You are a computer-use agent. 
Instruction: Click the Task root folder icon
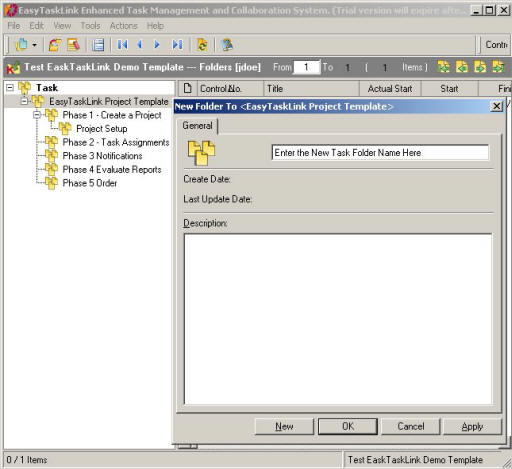[x=25, y=88]
